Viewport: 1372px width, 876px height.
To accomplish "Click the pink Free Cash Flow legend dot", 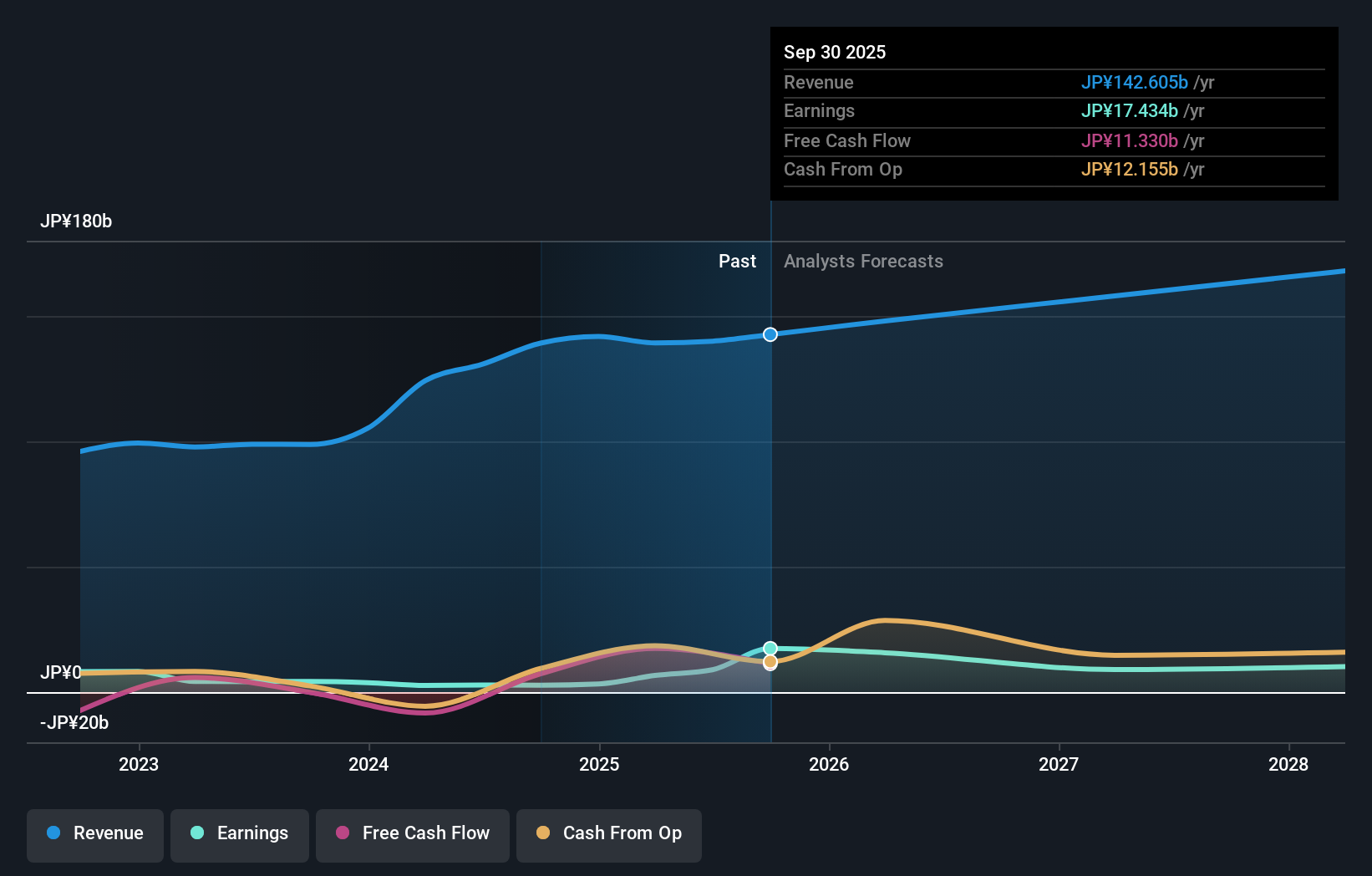I will 343,833.
